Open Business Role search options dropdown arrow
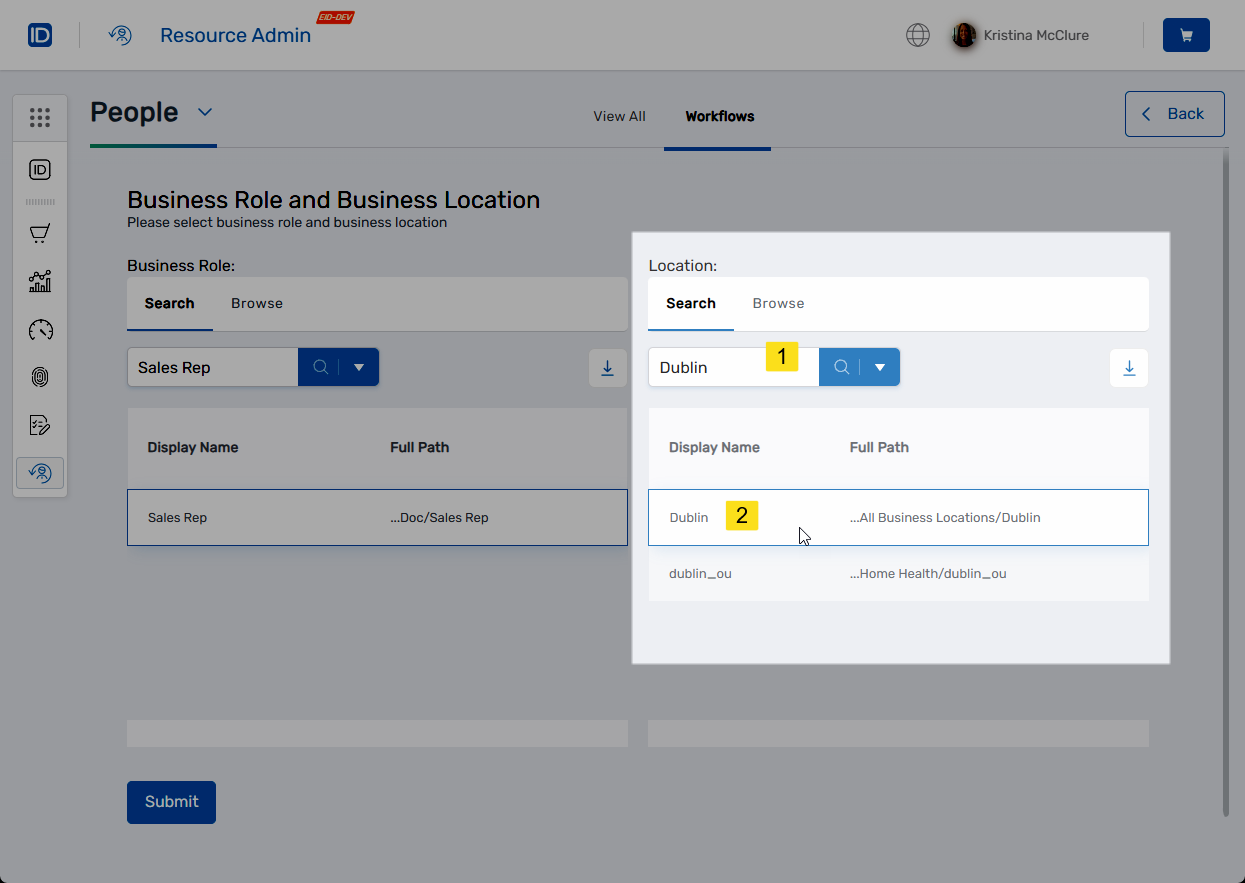The height and width of the screenshot is (883, 1245). point(359,367)
